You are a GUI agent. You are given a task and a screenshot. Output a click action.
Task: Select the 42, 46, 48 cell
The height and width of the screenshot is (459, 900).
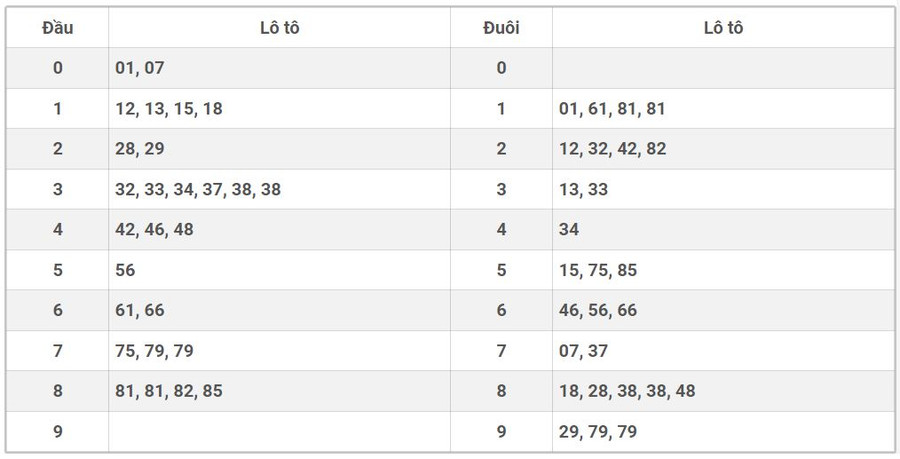(155, 230)
